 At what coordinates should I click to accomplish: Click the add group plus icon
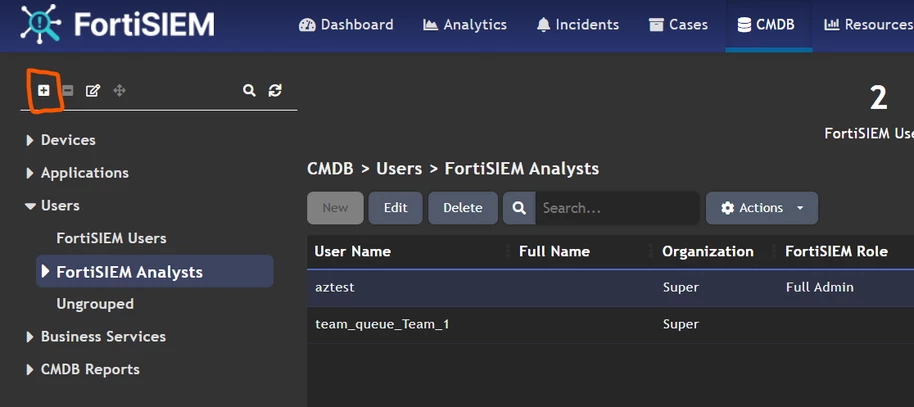tap(44, 90)
